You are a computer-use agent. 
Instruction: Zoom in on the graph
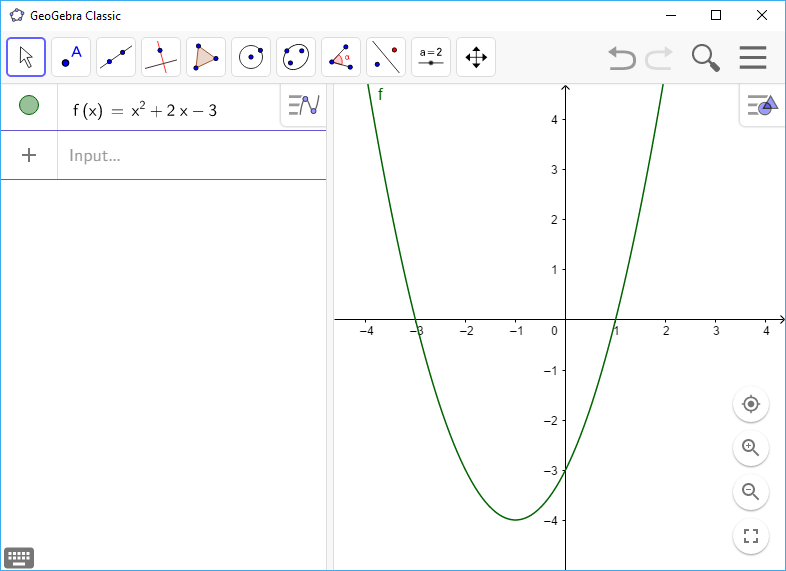(x=750, y=448)
